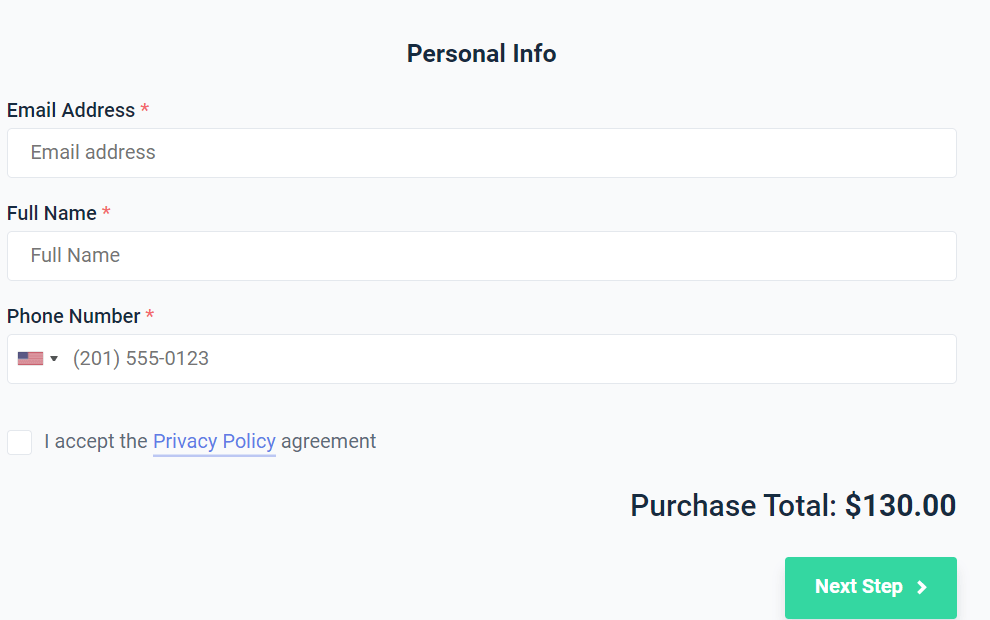Focus the Full Name input field

click(x=482, y=256)
